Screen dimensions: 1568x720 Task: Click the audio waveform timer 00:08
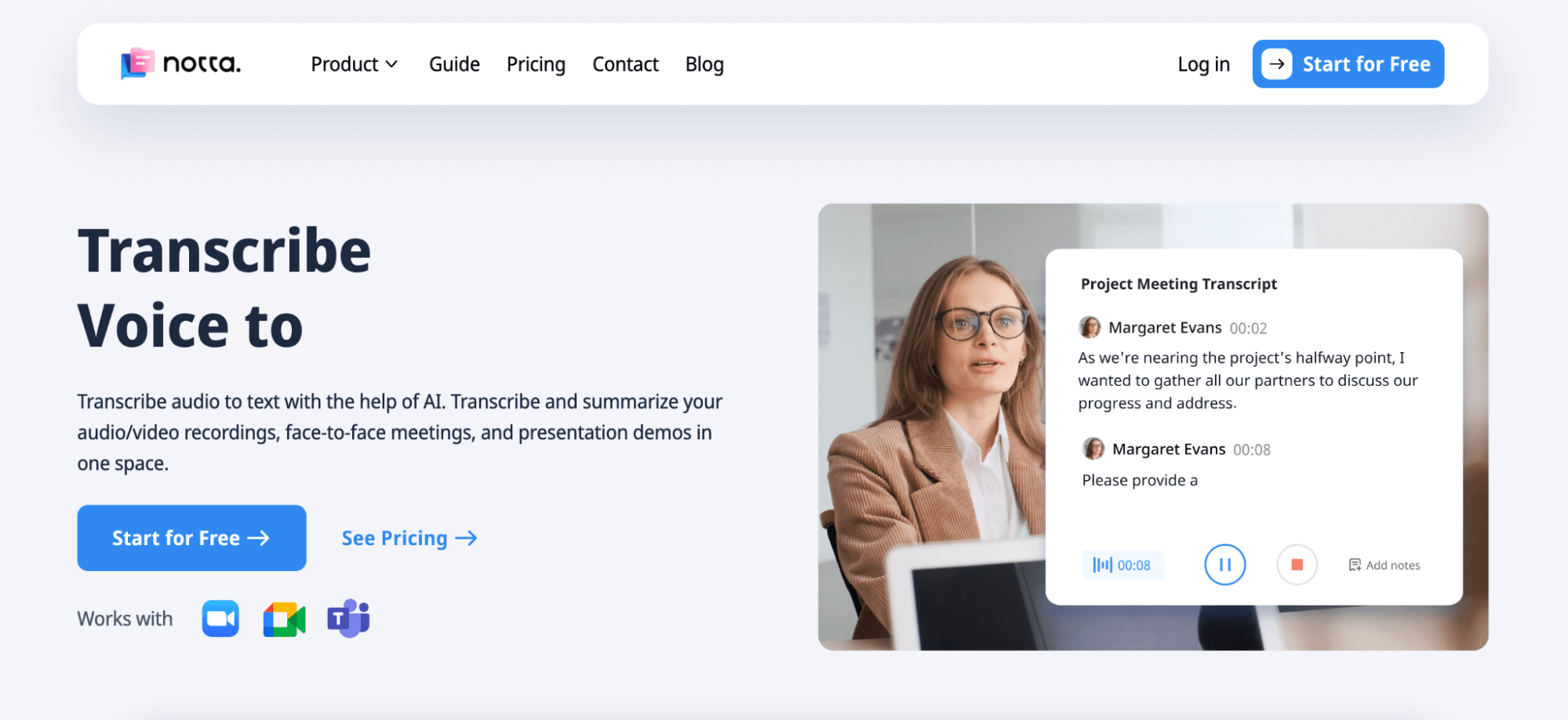[x=1122, y=565]
